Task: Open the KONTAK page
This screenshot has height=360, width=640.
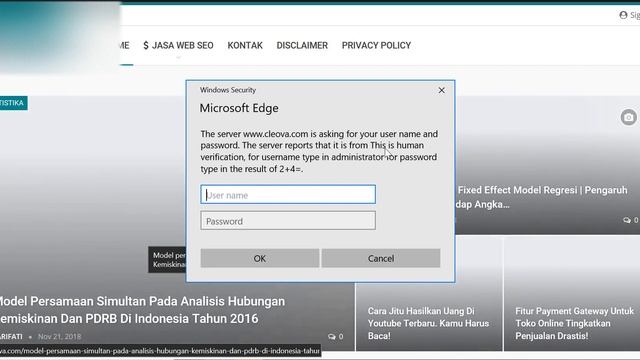Action: 245,45
